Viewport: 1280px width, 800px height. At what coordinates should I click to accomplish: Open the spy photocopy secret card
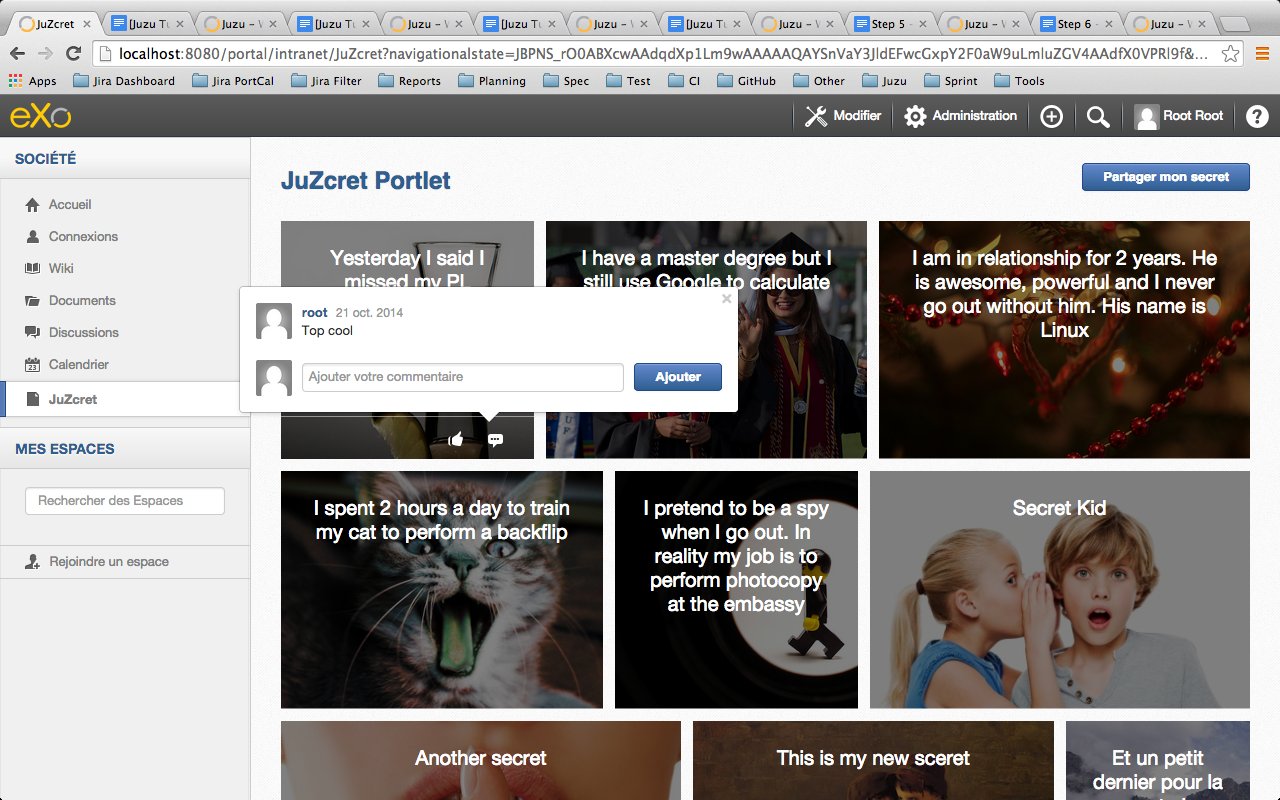click(736, 590)
